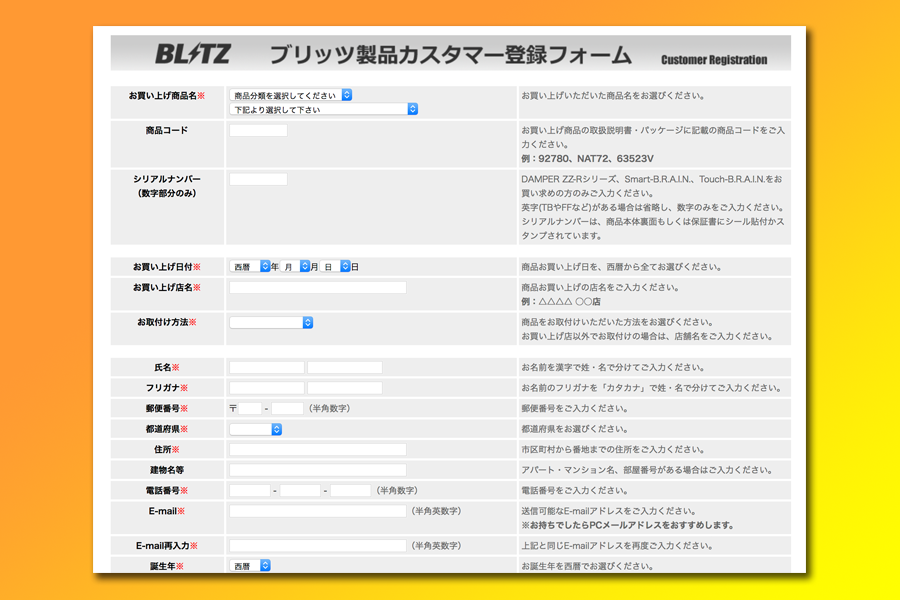Click the note ※お持ちでしたらPCメールアドレスをおすすめします。
This screenshot has height=600, width=900.
click(627, 525)
